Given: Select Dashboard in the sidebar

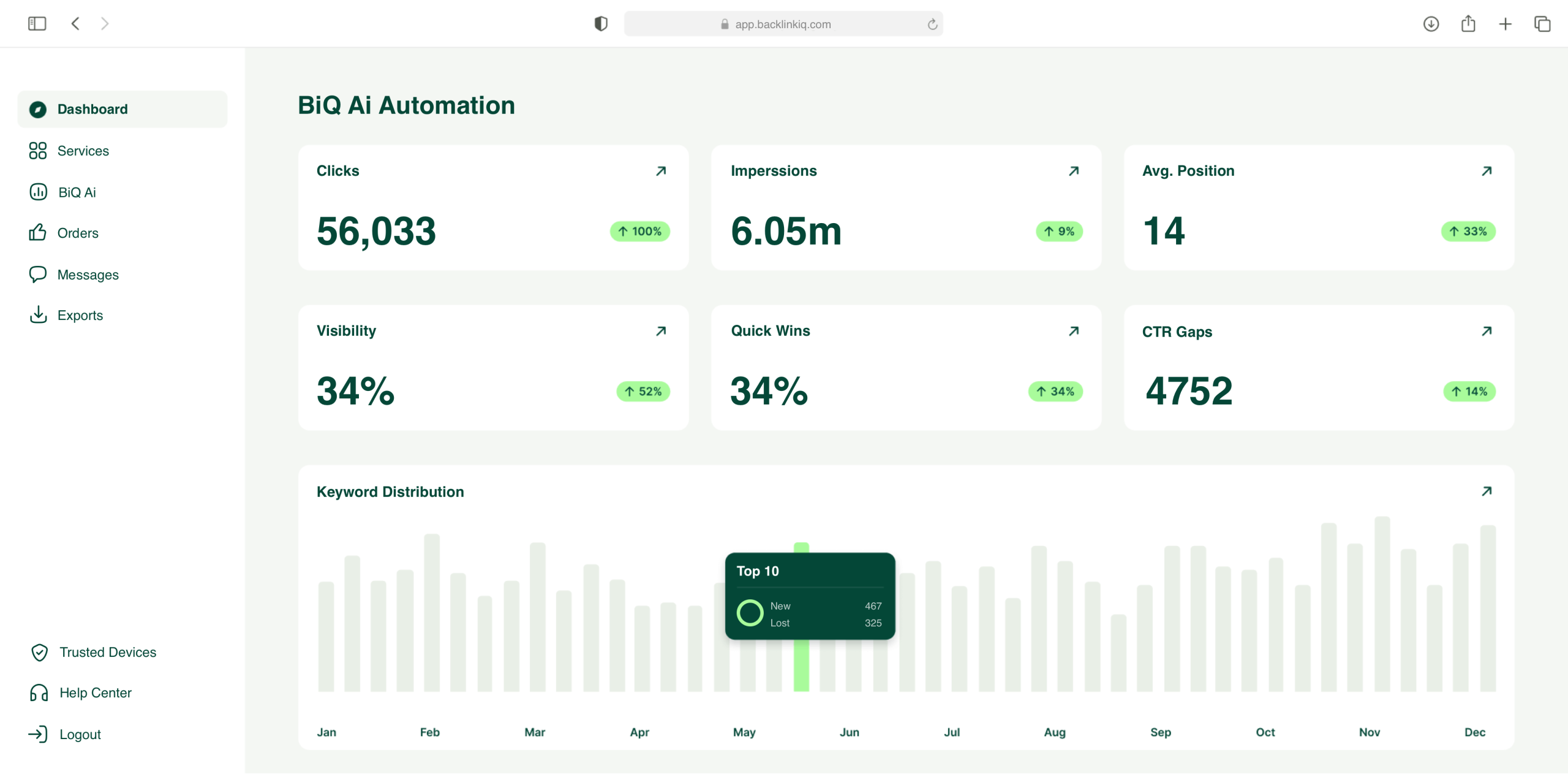Looking at the screenshot, I should coord(92,109).
